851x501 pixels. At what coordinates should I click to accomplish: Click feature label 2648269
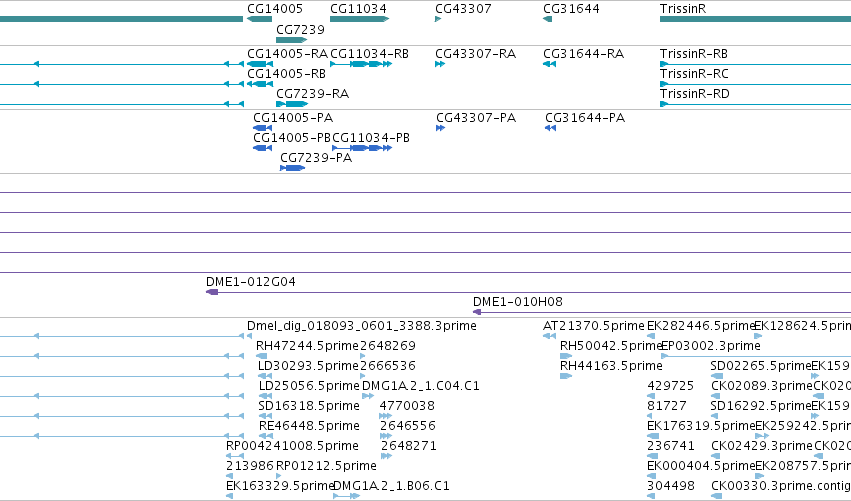coord(388,346)
